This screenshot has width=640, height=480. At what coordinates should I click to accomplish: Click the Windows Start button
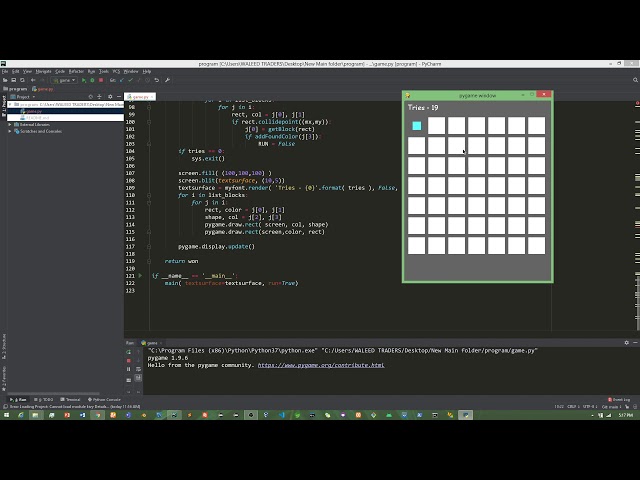pos(6,415)
